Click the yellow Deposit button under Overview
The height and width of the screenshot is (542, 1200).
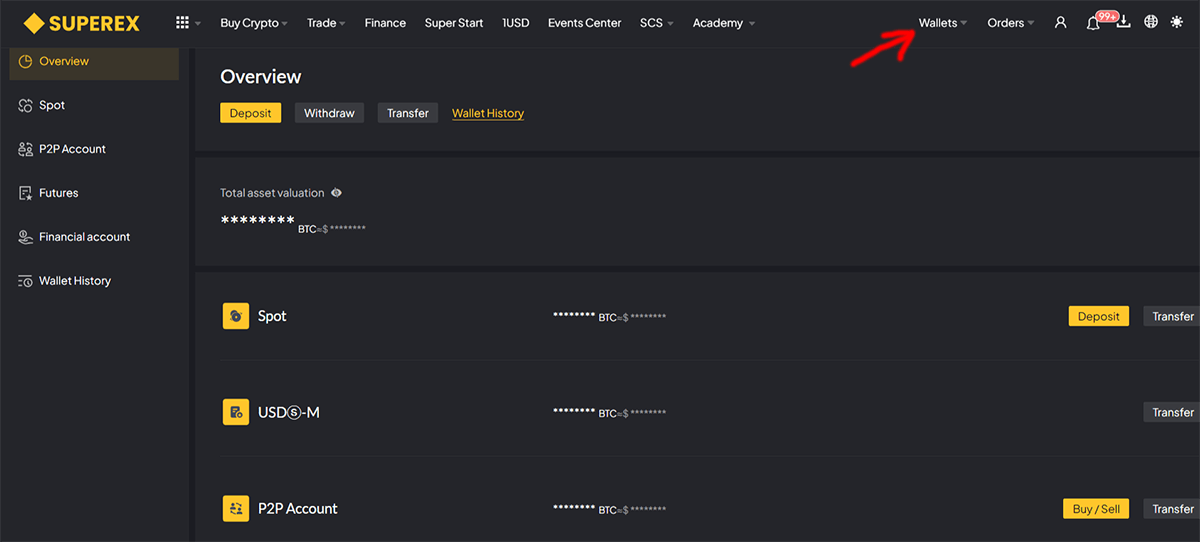tap(250, 113)
